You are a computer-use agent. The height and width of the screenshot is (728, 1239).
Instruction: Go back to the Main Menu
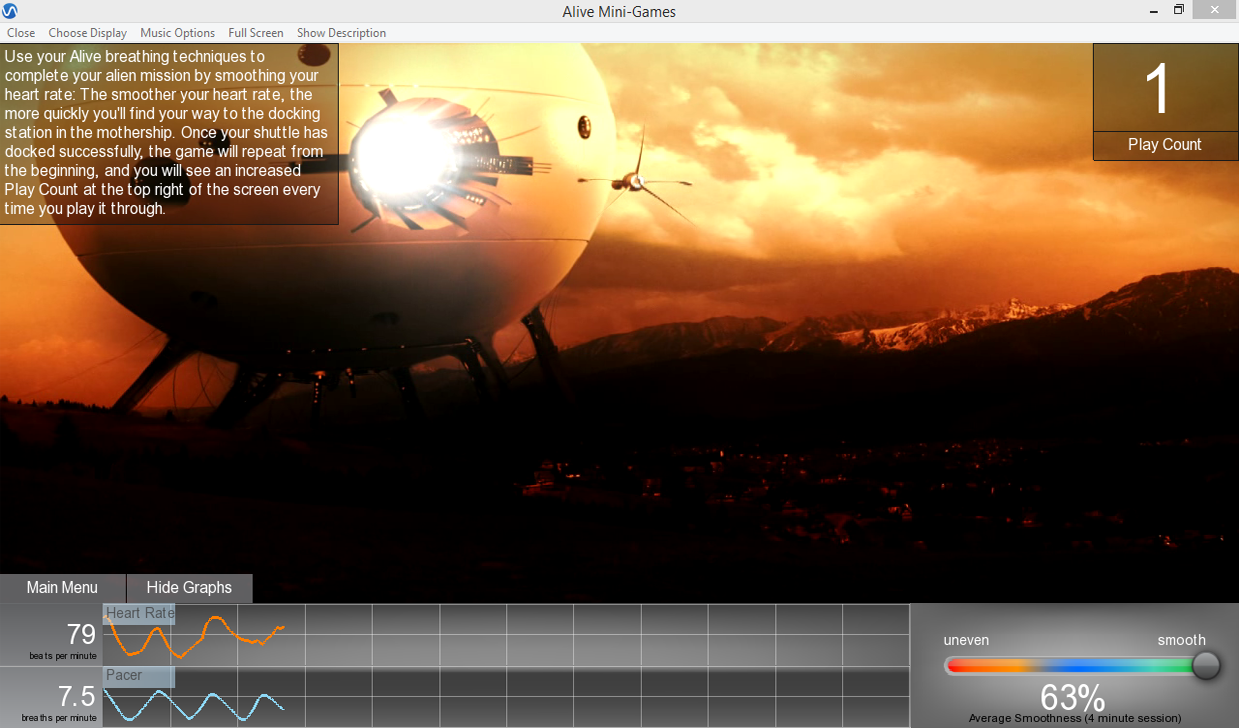coord(62,588)
